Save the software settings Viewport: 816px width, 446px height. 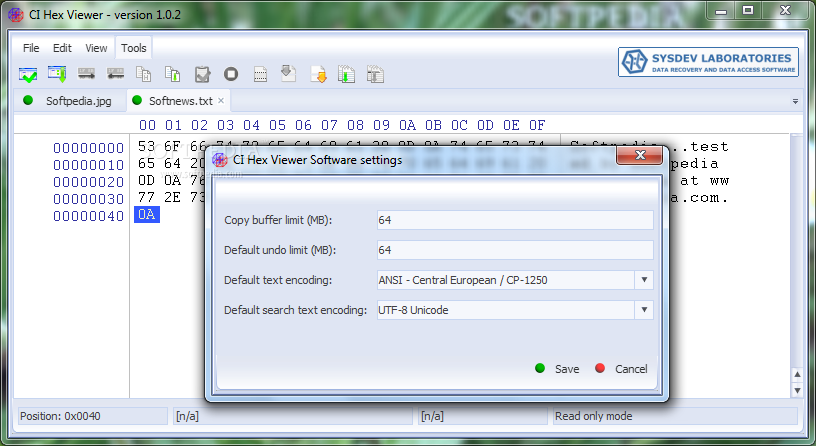557,369
